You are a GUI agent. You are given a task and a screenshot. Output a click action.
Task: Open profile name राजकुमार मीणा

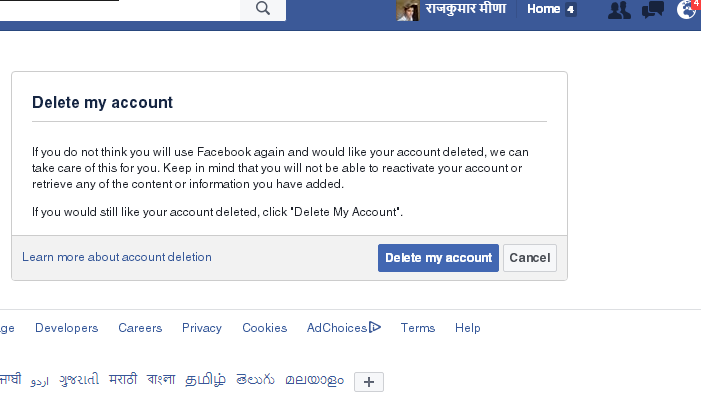(465, 9)
